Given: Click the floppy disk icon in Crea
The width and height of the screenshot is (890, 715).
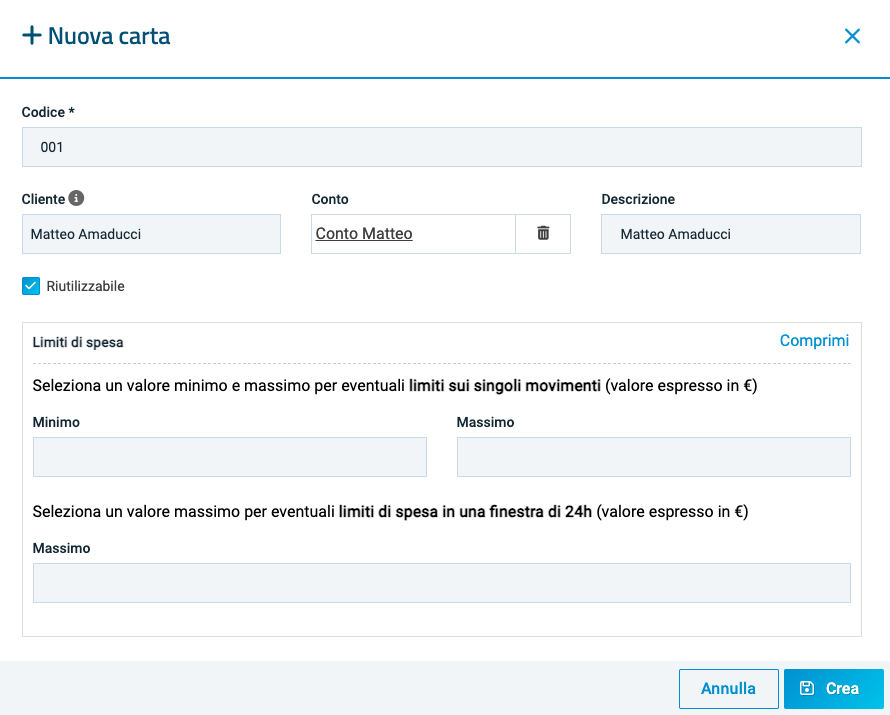Looking at the screenshot, I should coord(807,689).
